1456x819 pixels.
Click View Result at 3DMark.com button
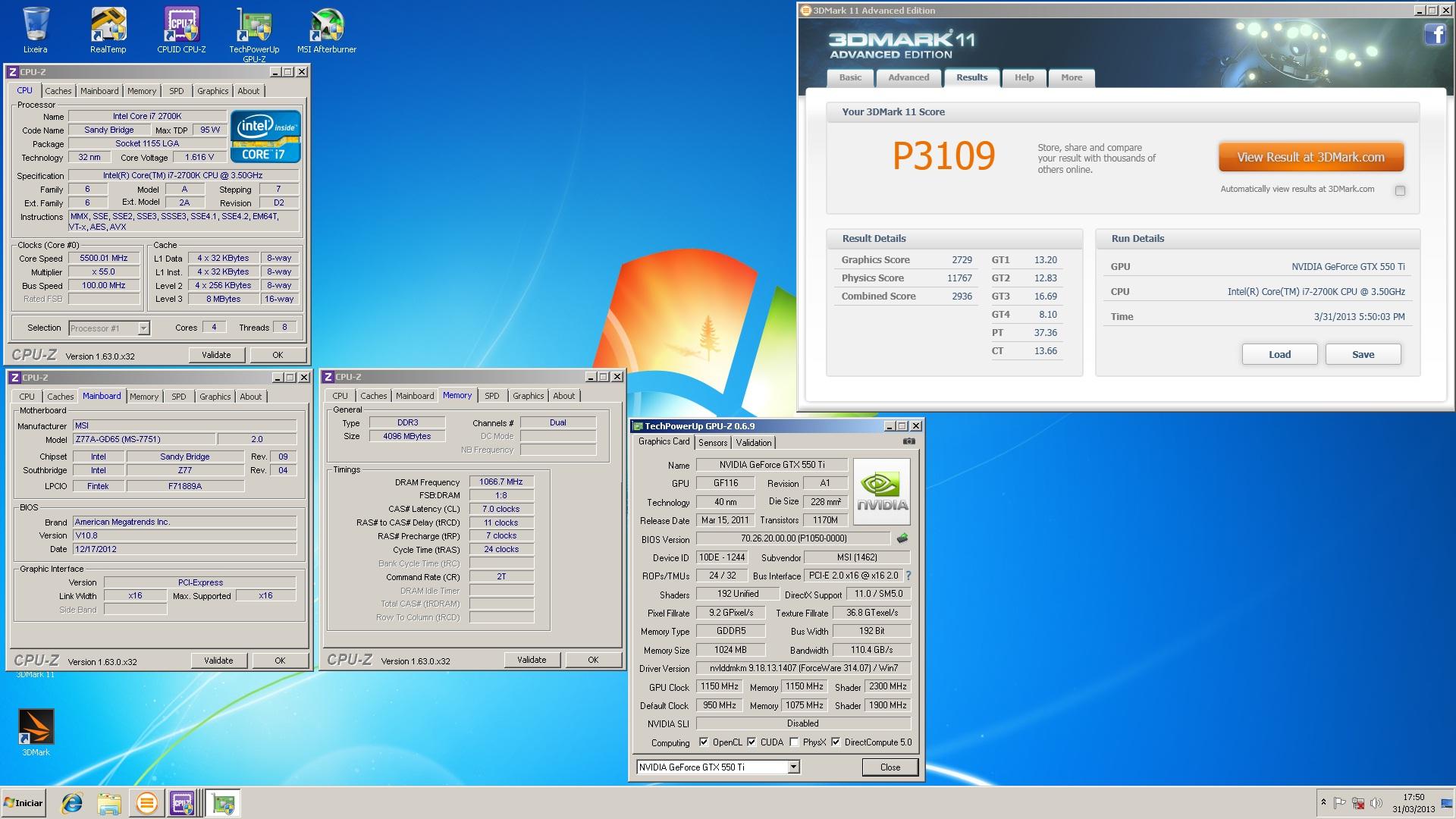(x=1311, y=158)
